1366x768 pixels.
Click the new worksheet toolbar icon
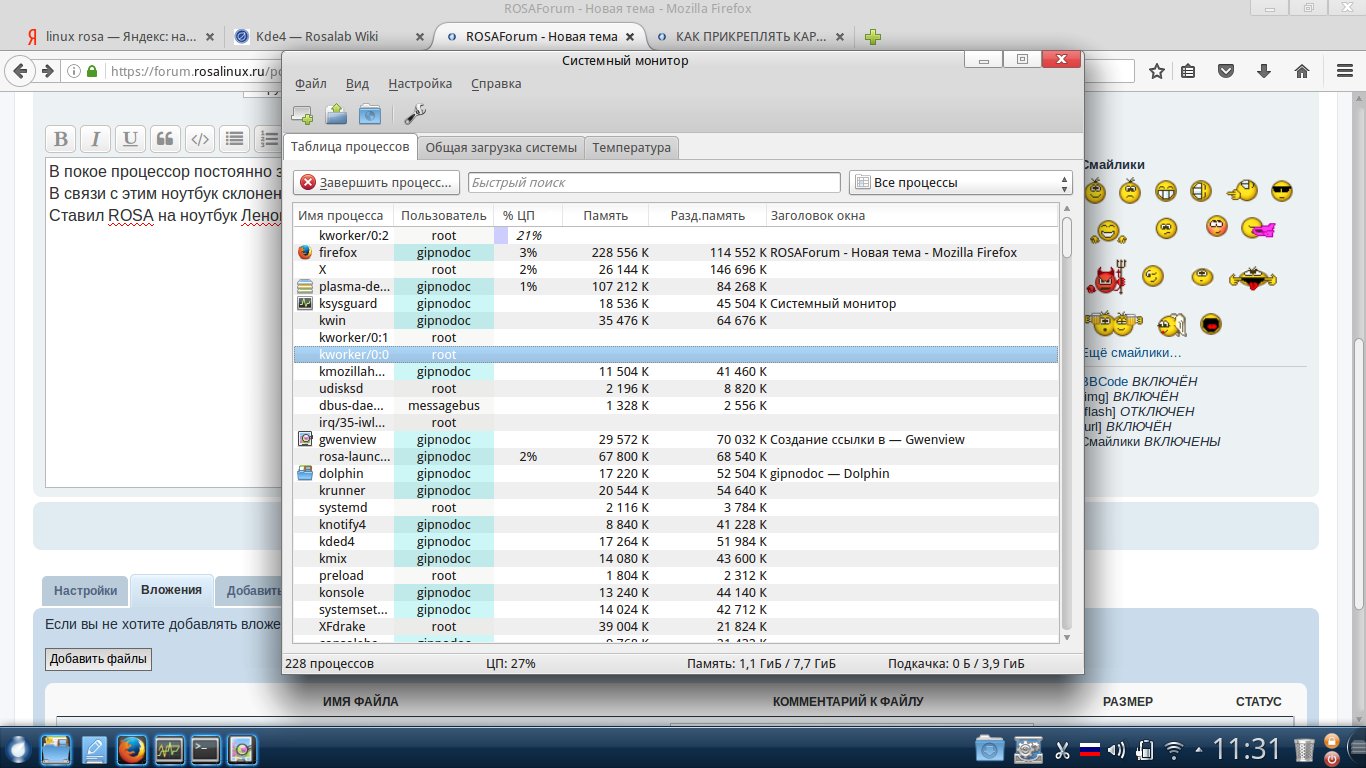pyautogui.click(x=302, y=115)
